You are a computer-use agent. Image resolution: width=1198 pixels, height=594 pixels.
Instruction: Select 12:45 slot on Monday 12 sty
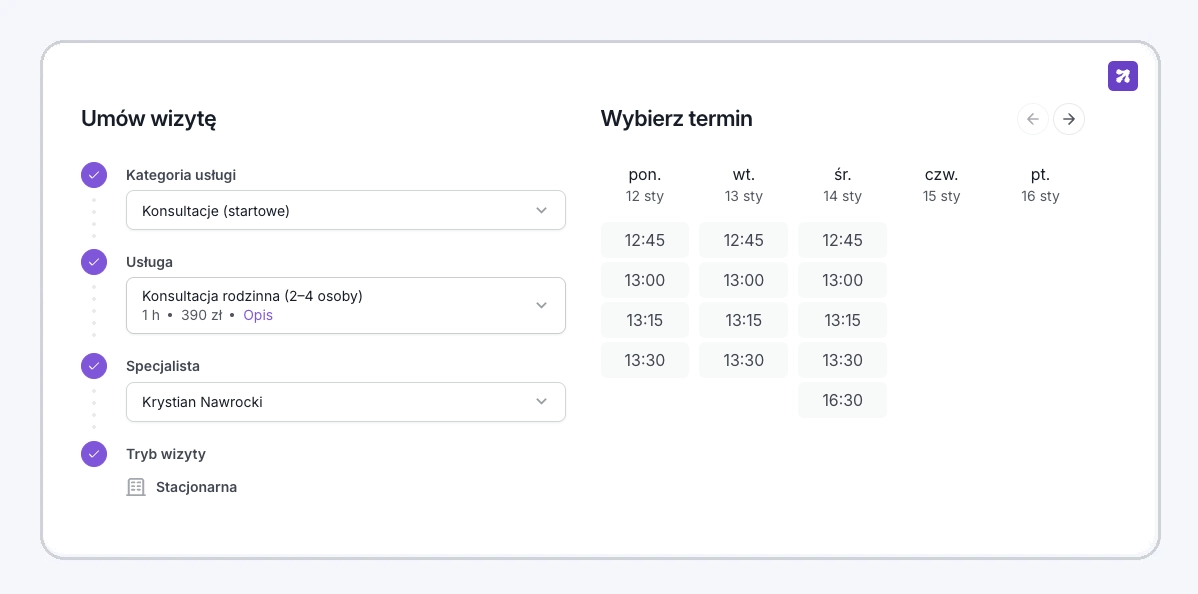click(x=644, y=240)
